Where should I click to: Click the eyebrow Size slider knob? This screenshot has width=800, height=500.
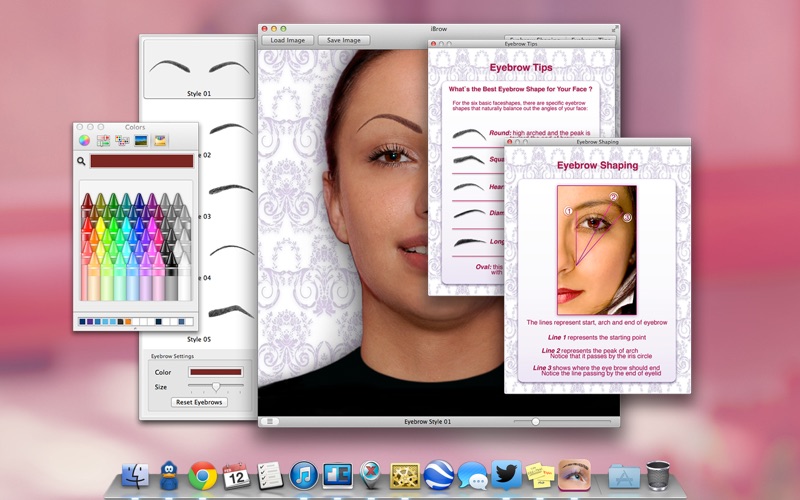216,386
